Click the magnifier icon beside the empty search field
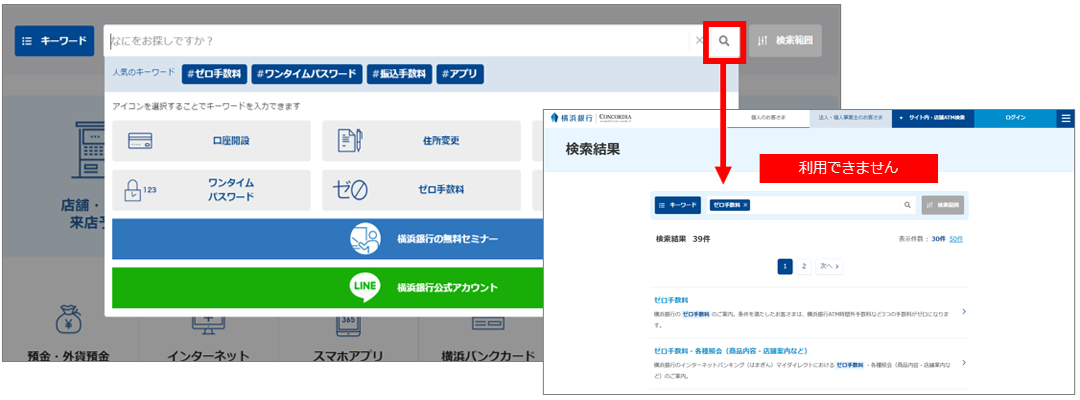The width and height of the screenshot is (1080, 400). (x=724, y=41)
